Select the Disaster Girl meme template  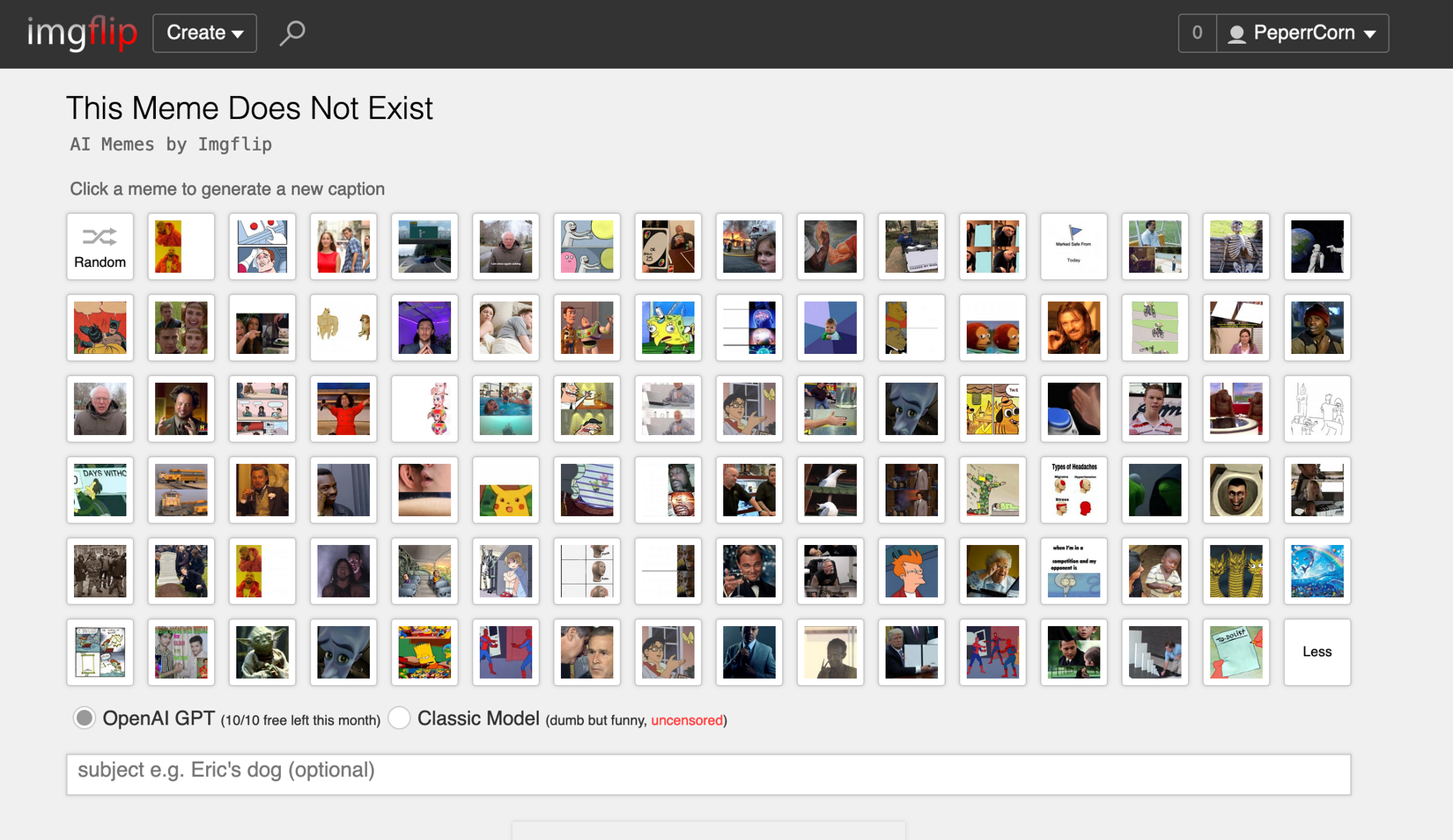tap(749, 247)
